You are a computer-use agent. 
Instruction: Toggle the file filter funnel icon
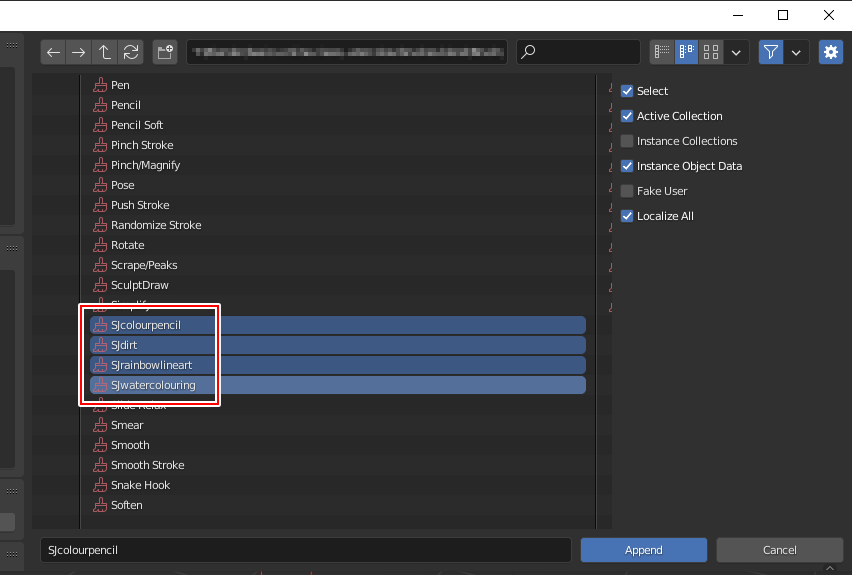coord(770,52)
